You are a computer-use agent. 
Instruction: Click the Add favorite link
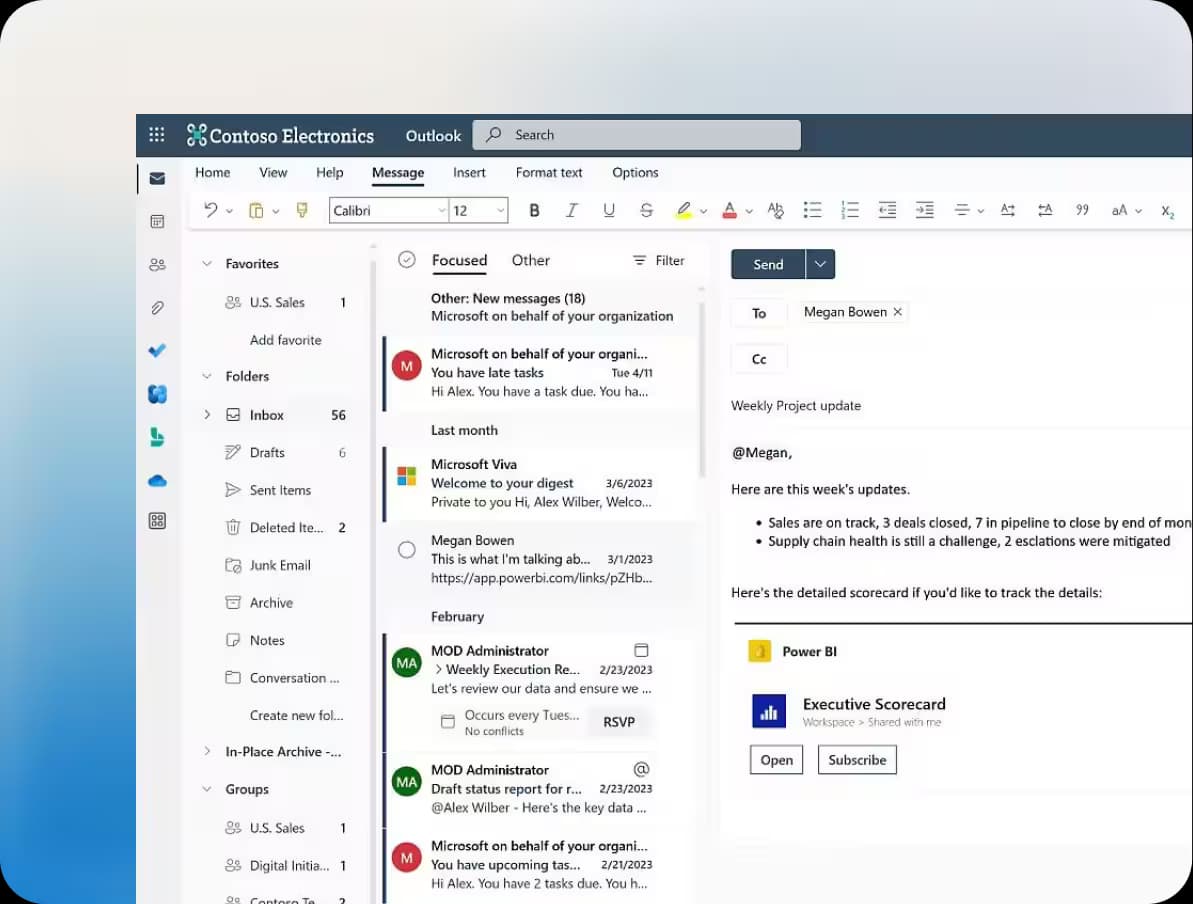click(285, 340)
